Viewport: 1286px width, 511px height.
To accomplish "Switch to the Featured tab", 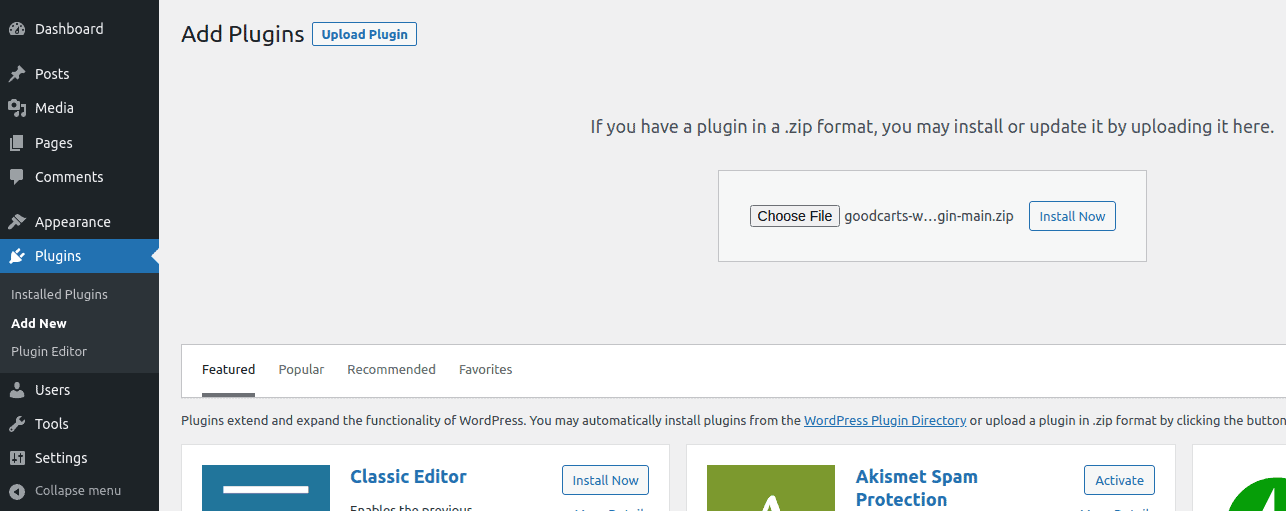I will click(228, 370).
